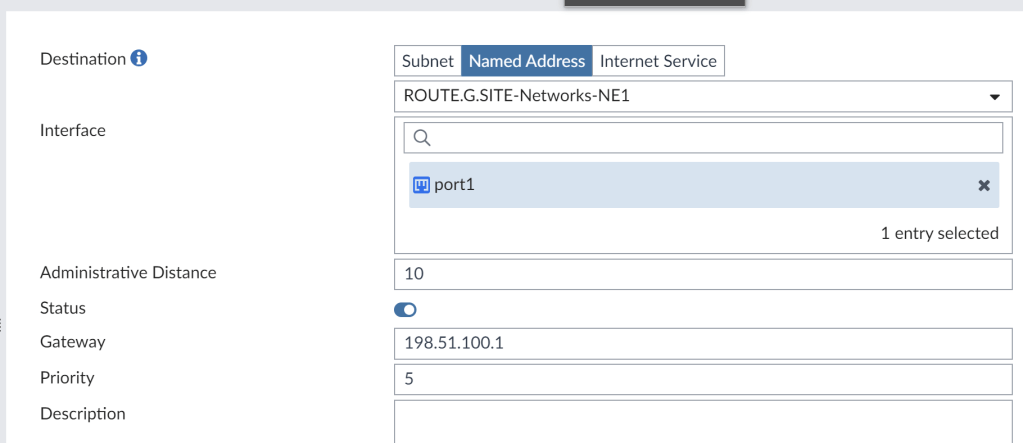Click the Interface label
The width and height of the screenshot is (1023, 443).
click(72, 129)
